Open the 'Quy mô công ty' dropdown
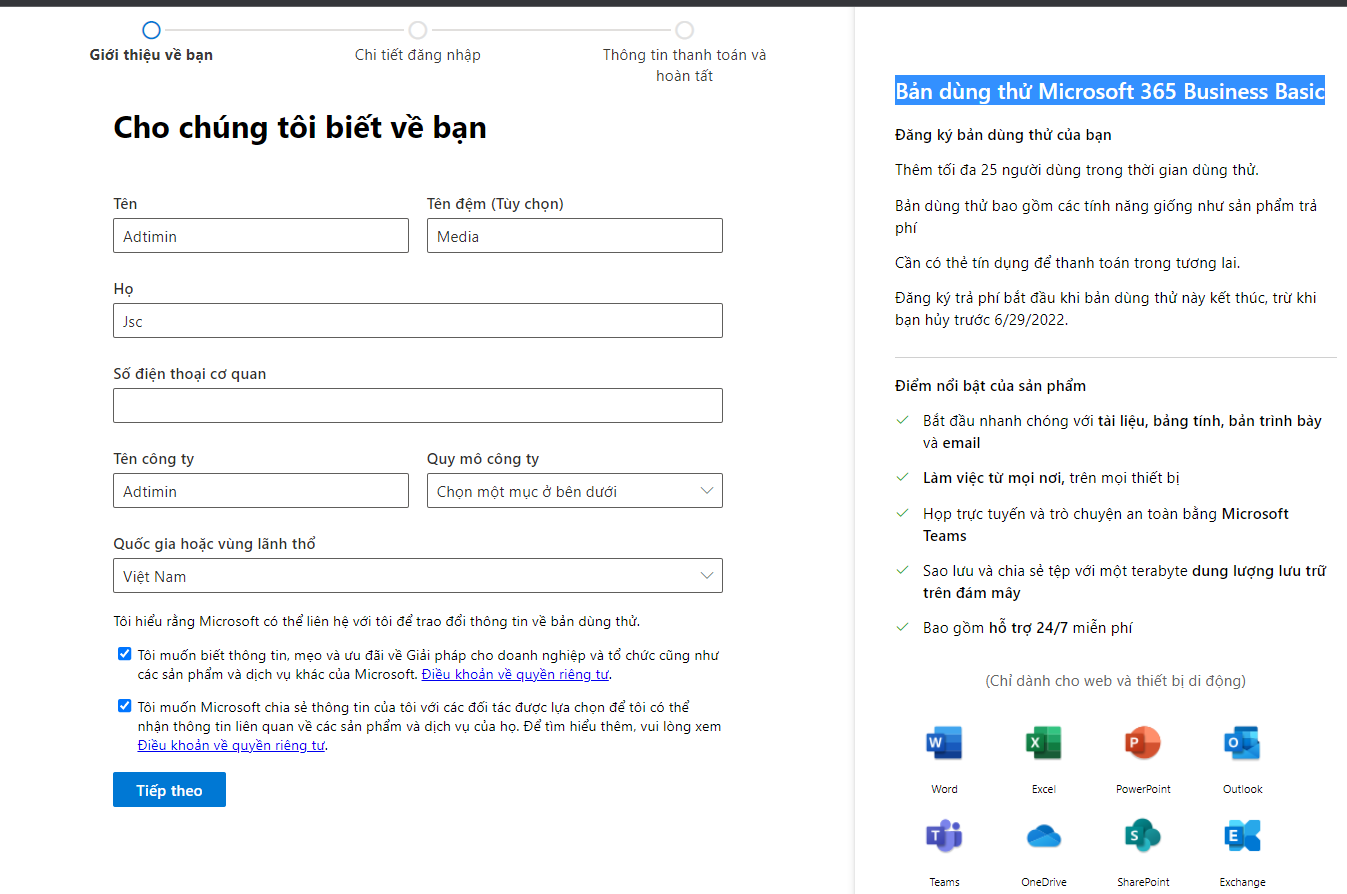1347x894 pixels. (574, 491)
